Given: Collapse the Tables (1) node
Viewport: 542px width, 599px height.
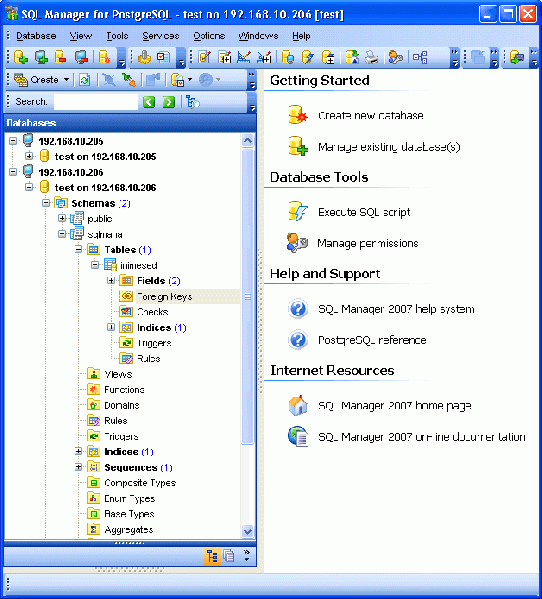Looking at the screenshot, I should [79, 249].
